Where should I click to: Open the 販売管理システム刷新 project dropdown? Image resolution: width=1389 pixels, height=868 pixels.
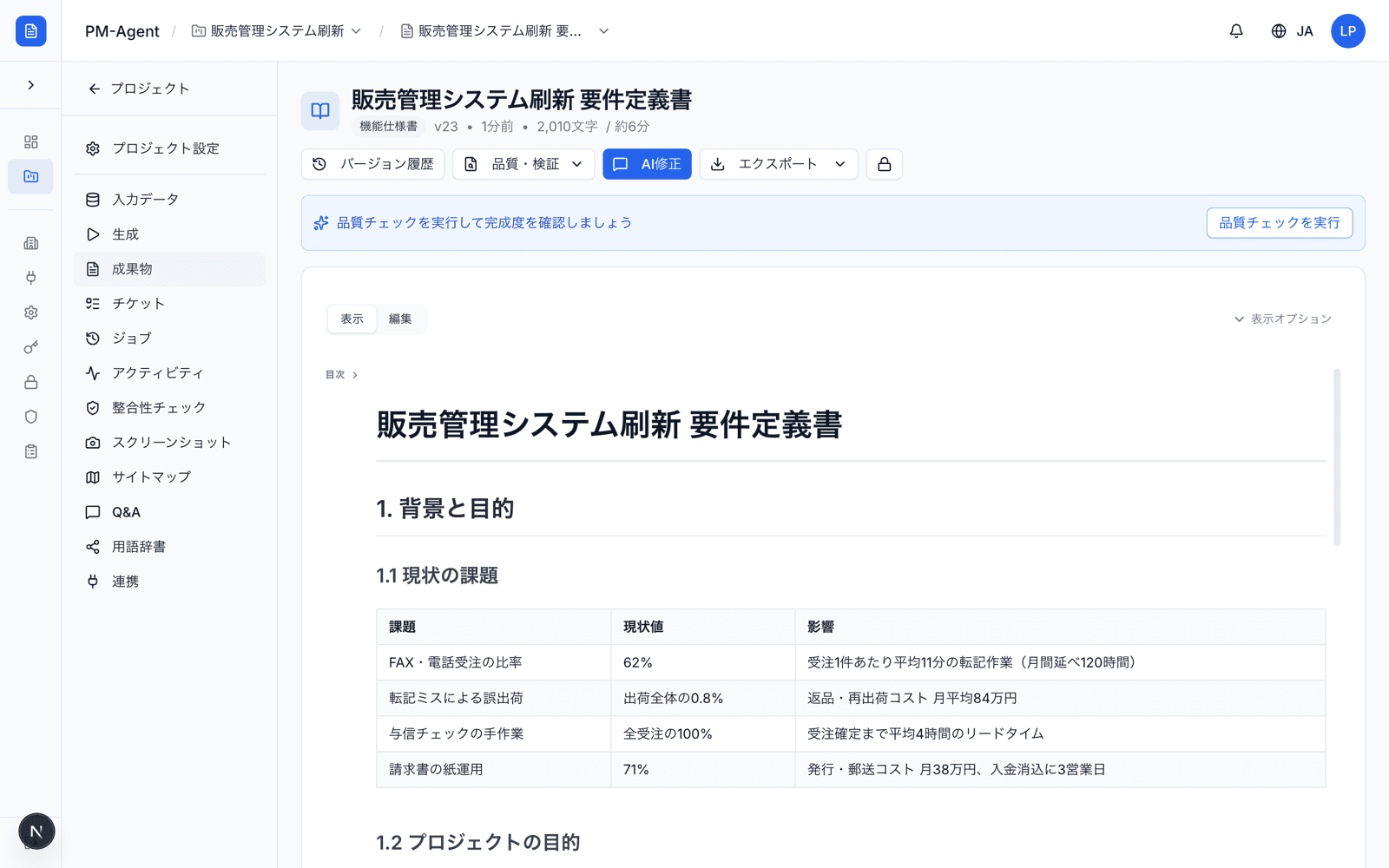[x=277, y=31]
